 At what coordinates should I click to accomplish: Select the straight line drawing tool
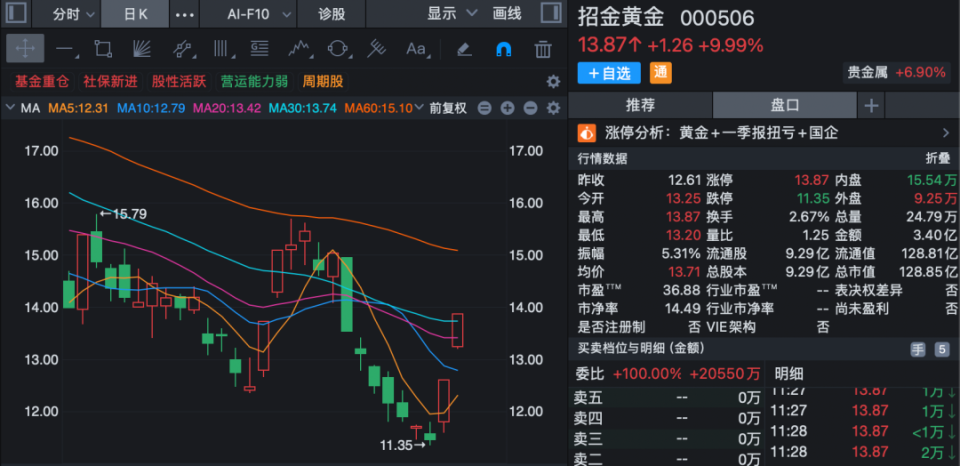coord(64,49)
